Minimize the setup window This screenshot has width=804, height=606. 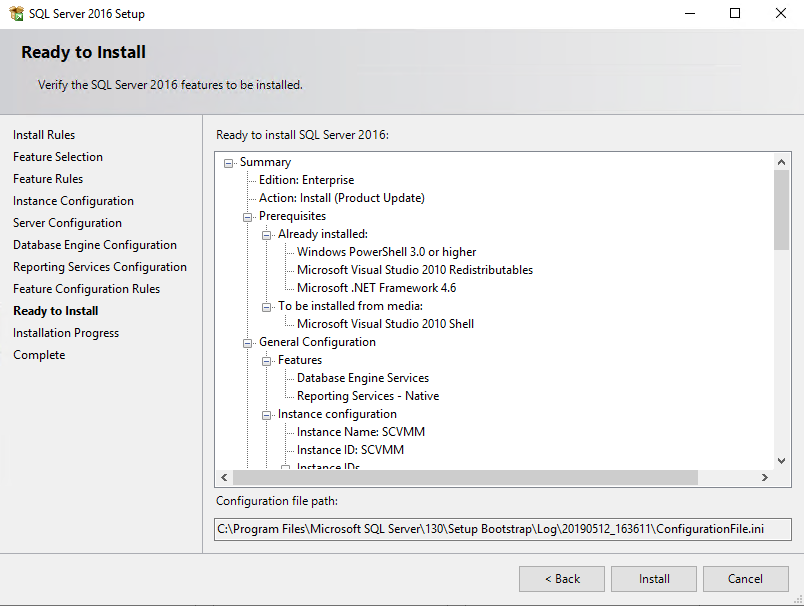[690, 13]
